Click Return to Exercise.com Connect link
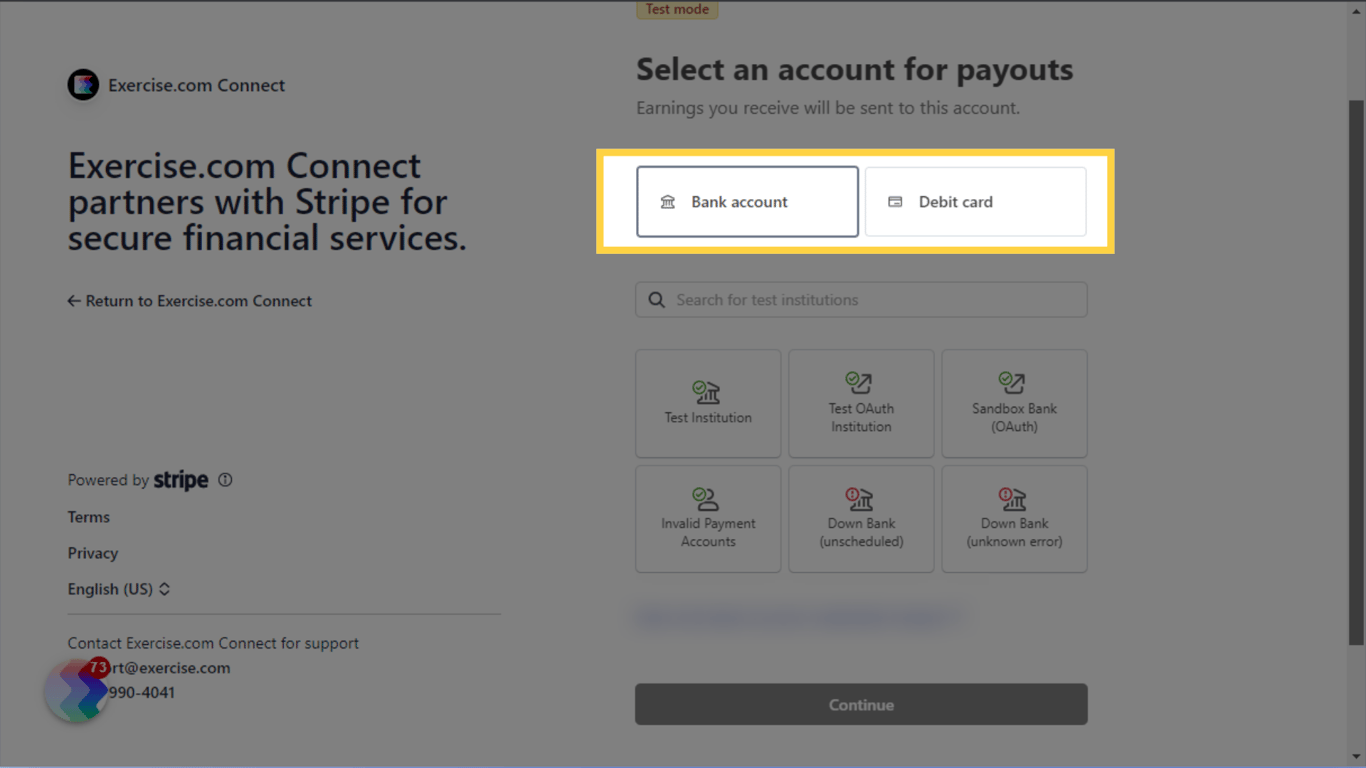Screen dimensions: 1366x768 click(x=189, y=300)
